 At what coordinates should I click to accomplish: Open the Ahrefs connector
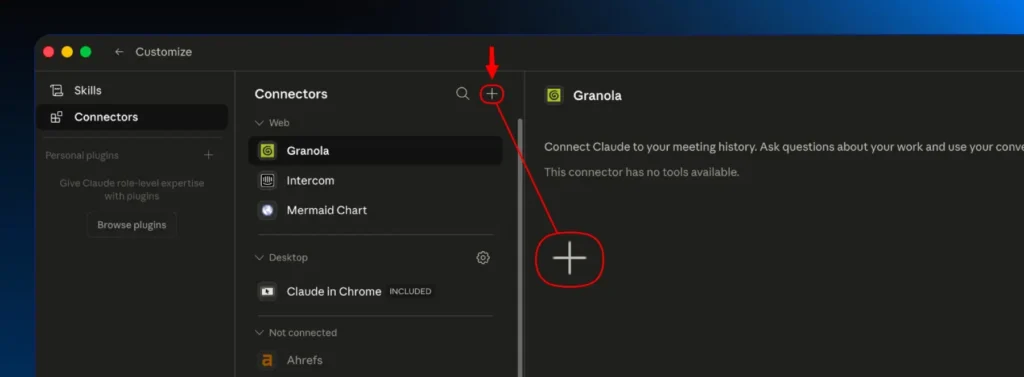click(x=376, y=360)
